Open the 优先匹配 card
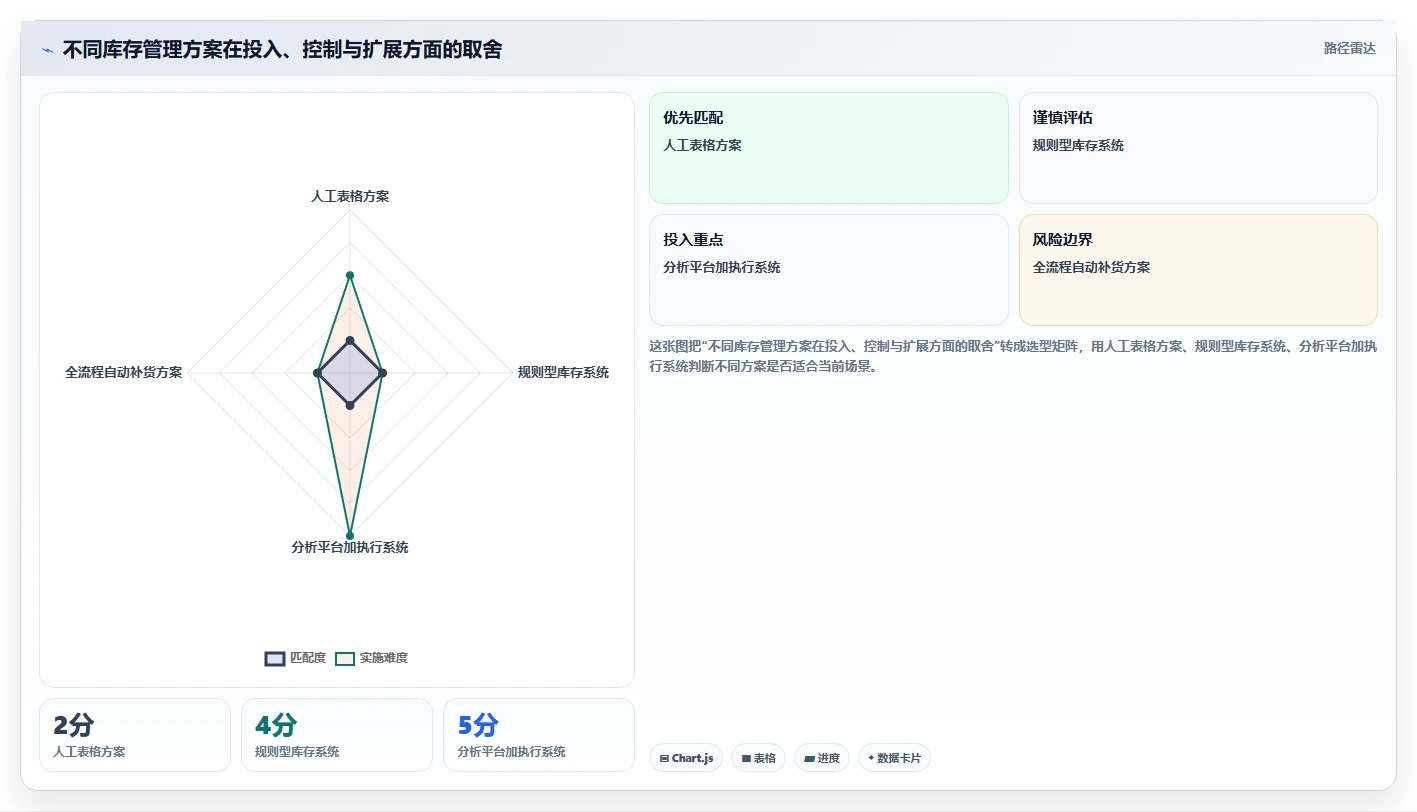The width and height of the screenshot is (1417, 812). (829, 148)
